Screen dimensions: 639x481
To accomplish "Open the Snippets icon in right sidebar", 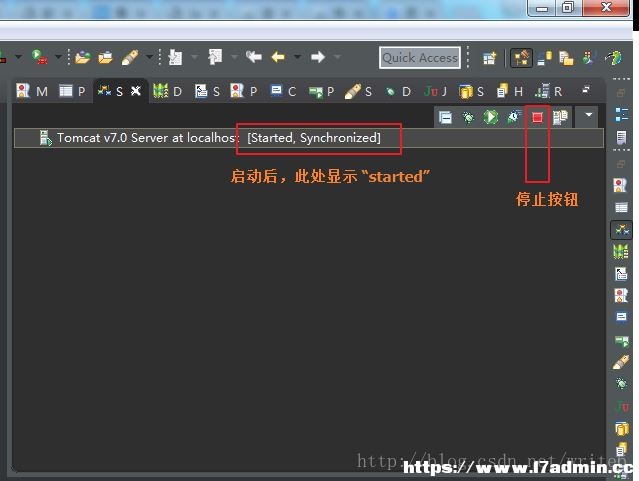I will [x=621, y=274].
